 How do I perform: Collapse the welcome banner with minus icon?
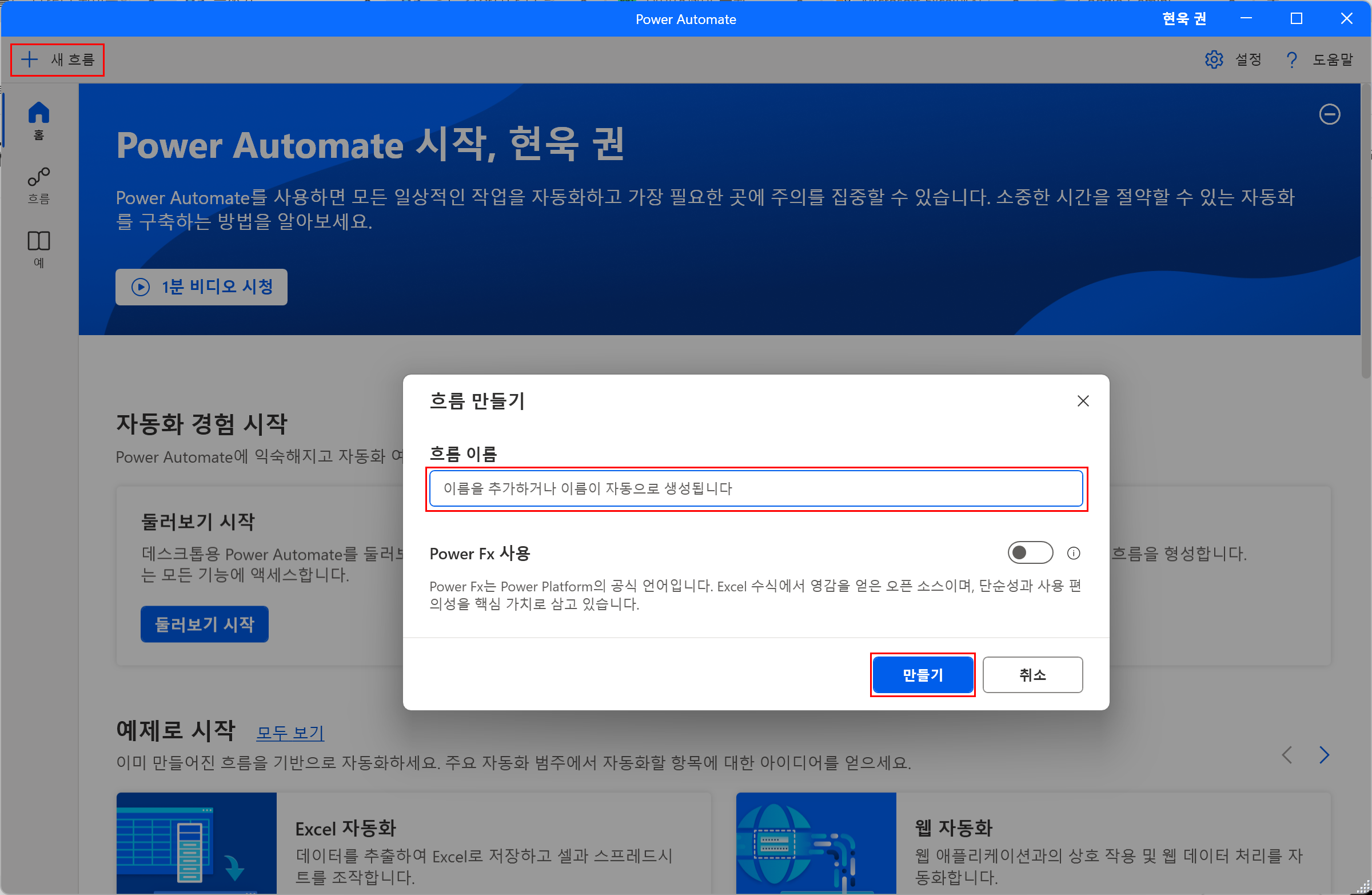[x=1329, y=114]
